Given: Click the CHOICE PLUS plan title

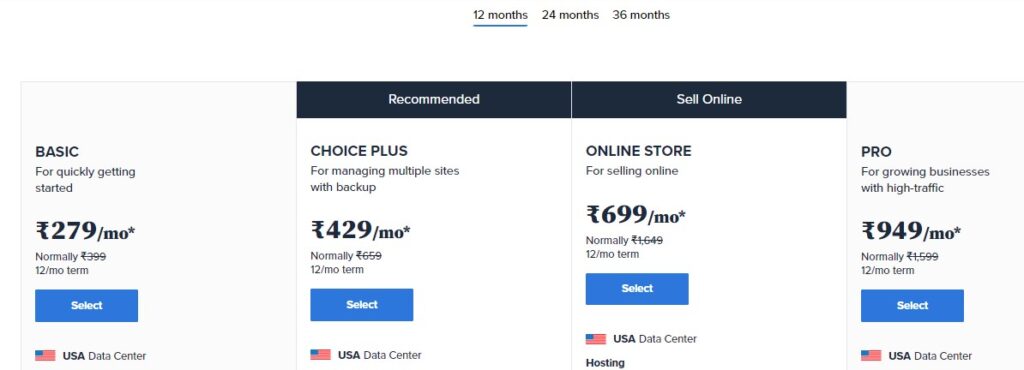Looking at the screenshot, I should click(x=359, y=151).
